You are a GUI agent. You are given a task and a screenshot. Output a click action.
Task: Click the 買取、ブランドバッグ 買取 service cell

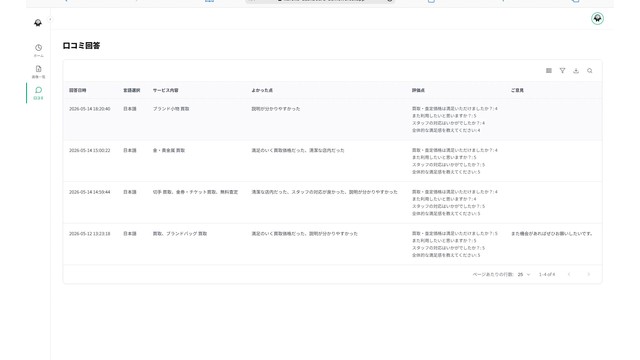180,234
